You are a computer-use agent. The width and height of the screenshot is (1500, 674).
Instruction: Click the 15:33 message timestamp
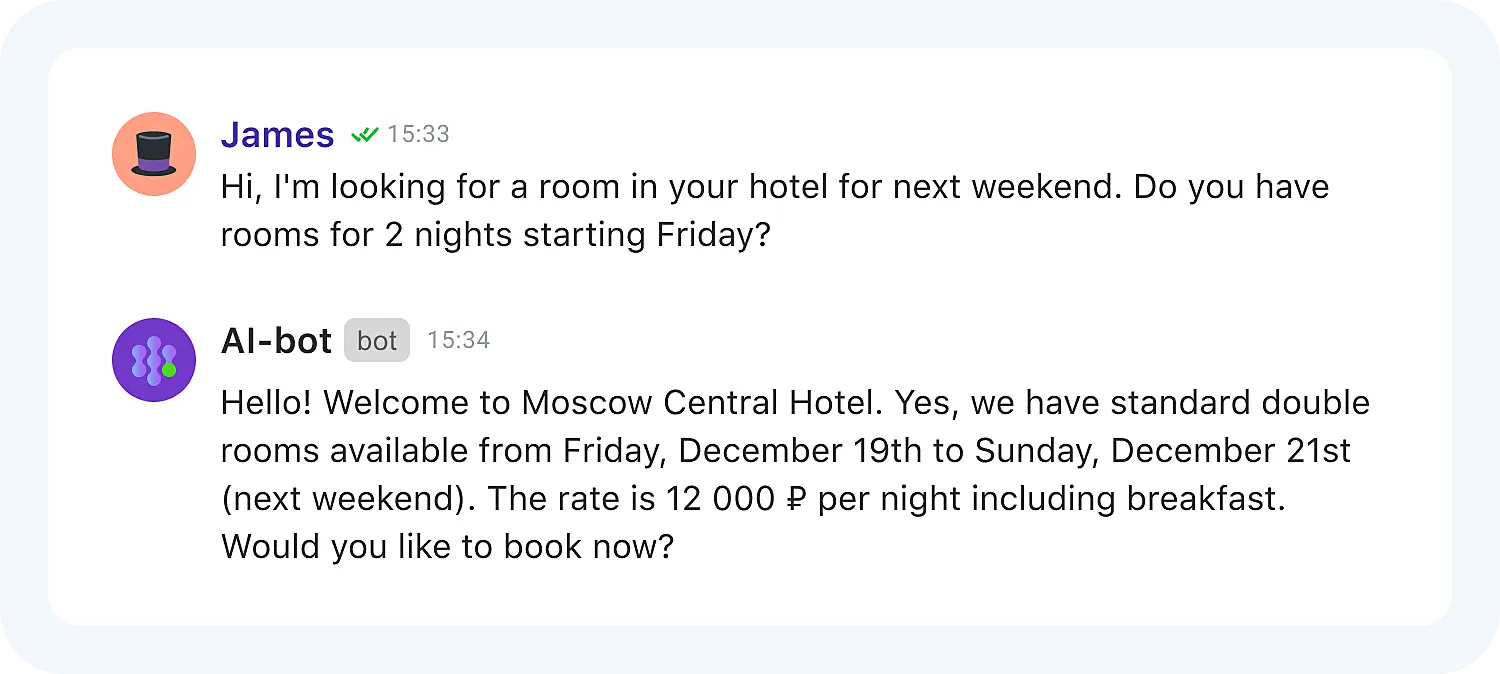418,135
